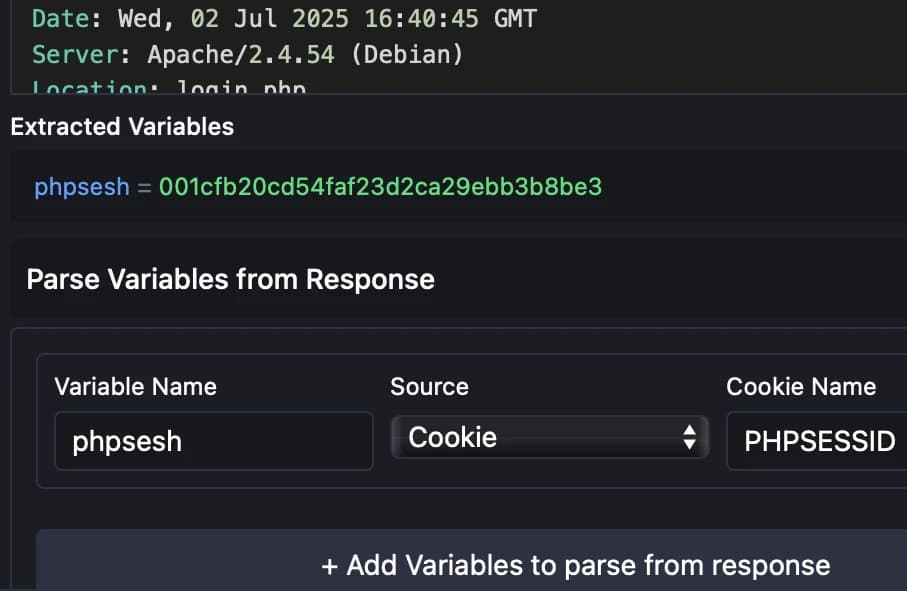Click the Variable Name column label
The height and width of the screenshot is (591, 907).
pos(135,386)
